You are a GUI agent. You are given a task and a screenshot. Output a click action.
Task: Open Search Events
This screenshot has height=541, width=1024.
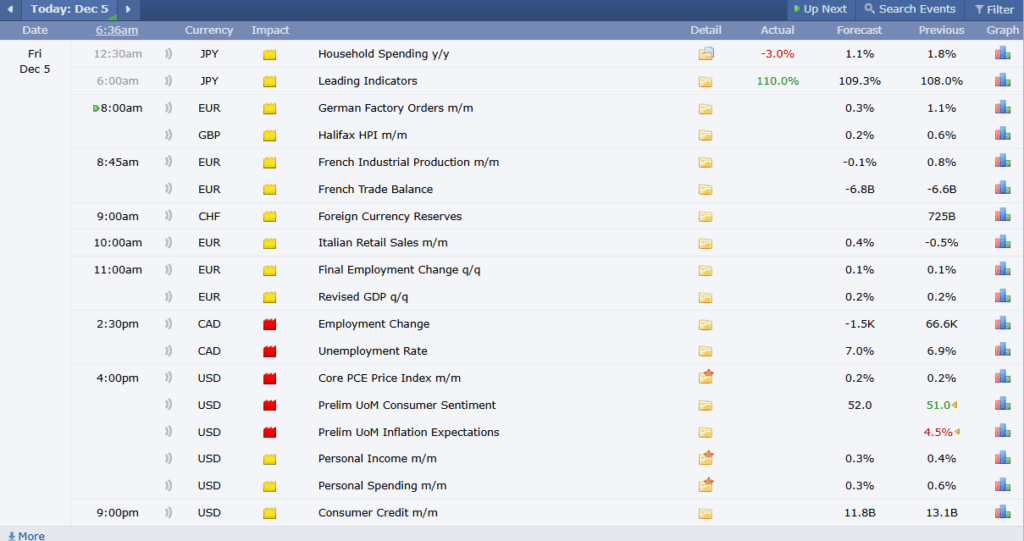pyautogui.click(x=909, y=9)
